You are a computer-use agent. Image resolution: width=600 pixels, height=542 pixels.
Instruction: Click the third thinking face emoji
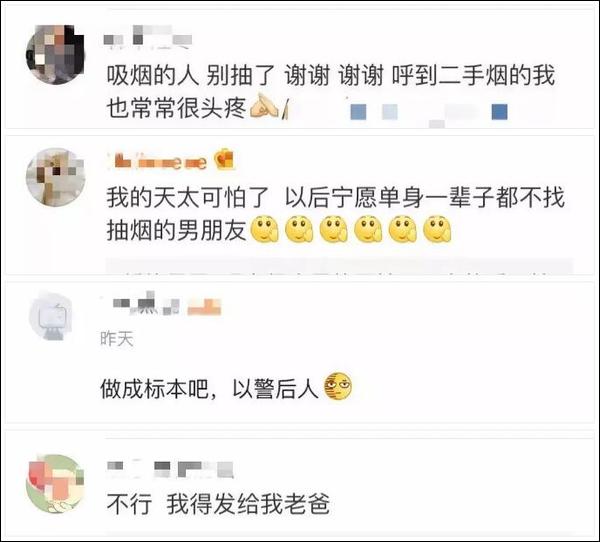[x=334, y=229]
